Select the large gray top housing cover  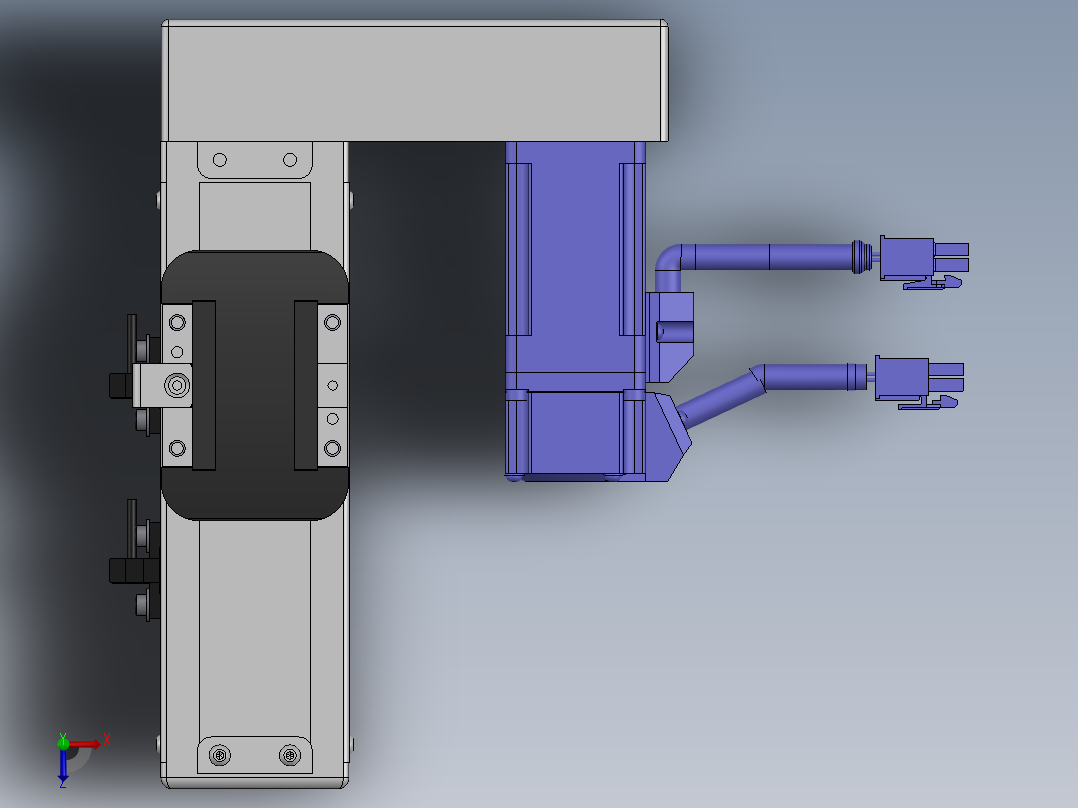[415, 81]
